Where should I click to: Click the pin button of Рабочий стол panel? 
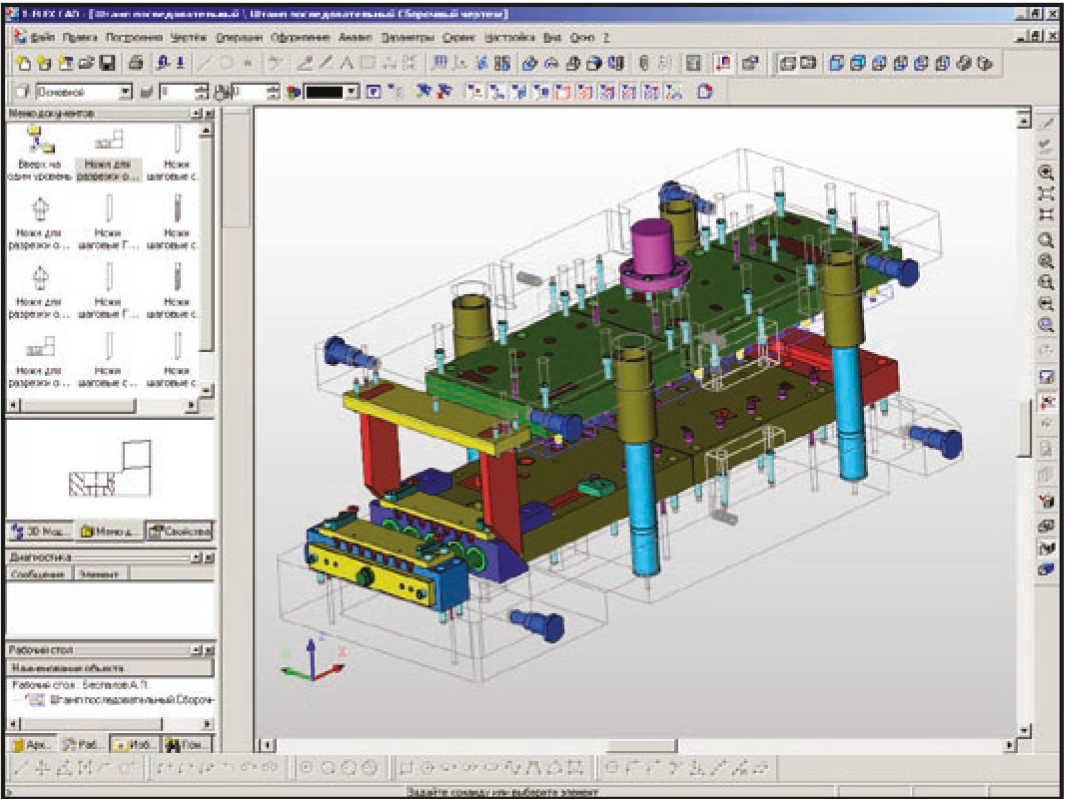tap(197, 650)
